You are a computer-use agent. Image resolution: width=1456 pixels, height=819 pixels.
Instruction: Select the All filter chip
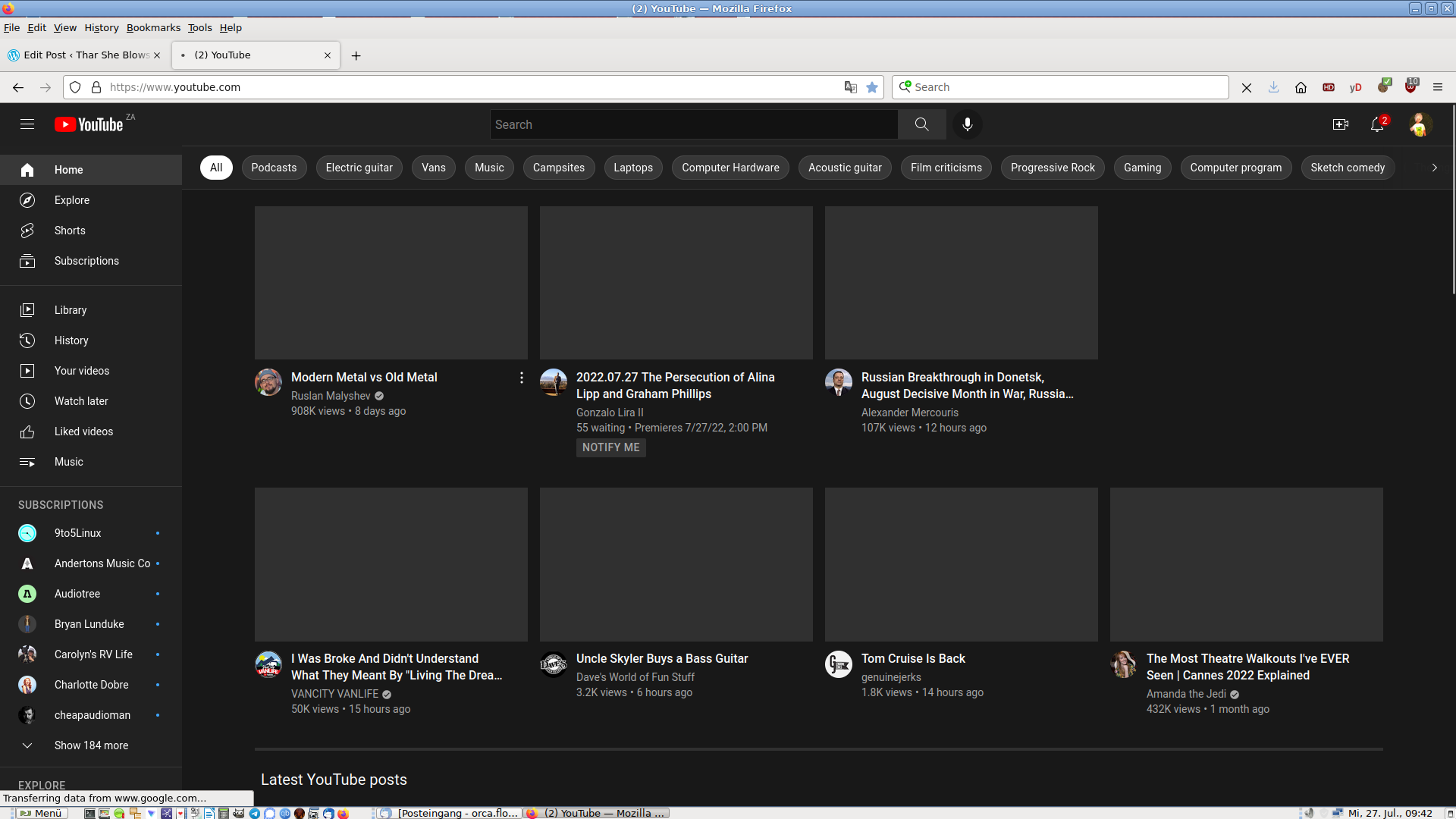216,168
